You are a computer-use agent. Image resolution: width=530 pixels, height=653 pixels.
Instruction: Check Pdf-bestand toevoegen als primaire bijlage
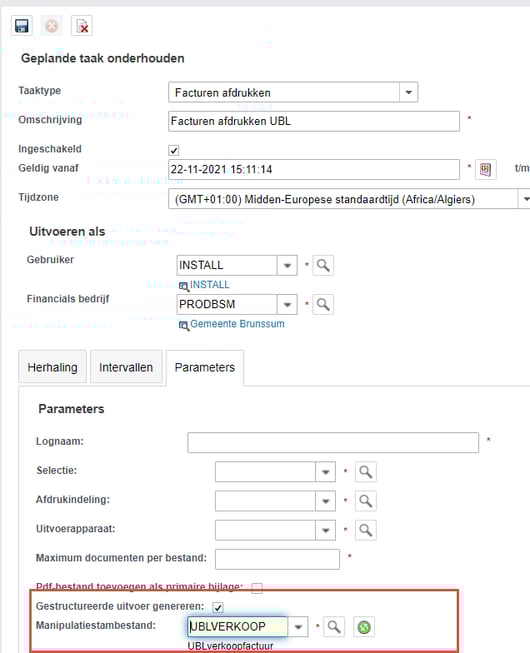(257, 588)
